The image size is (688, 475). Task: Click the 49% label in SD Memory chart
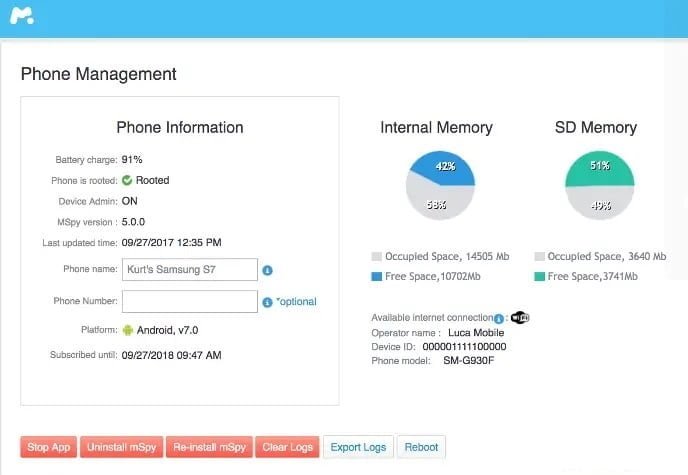[601, 205]
